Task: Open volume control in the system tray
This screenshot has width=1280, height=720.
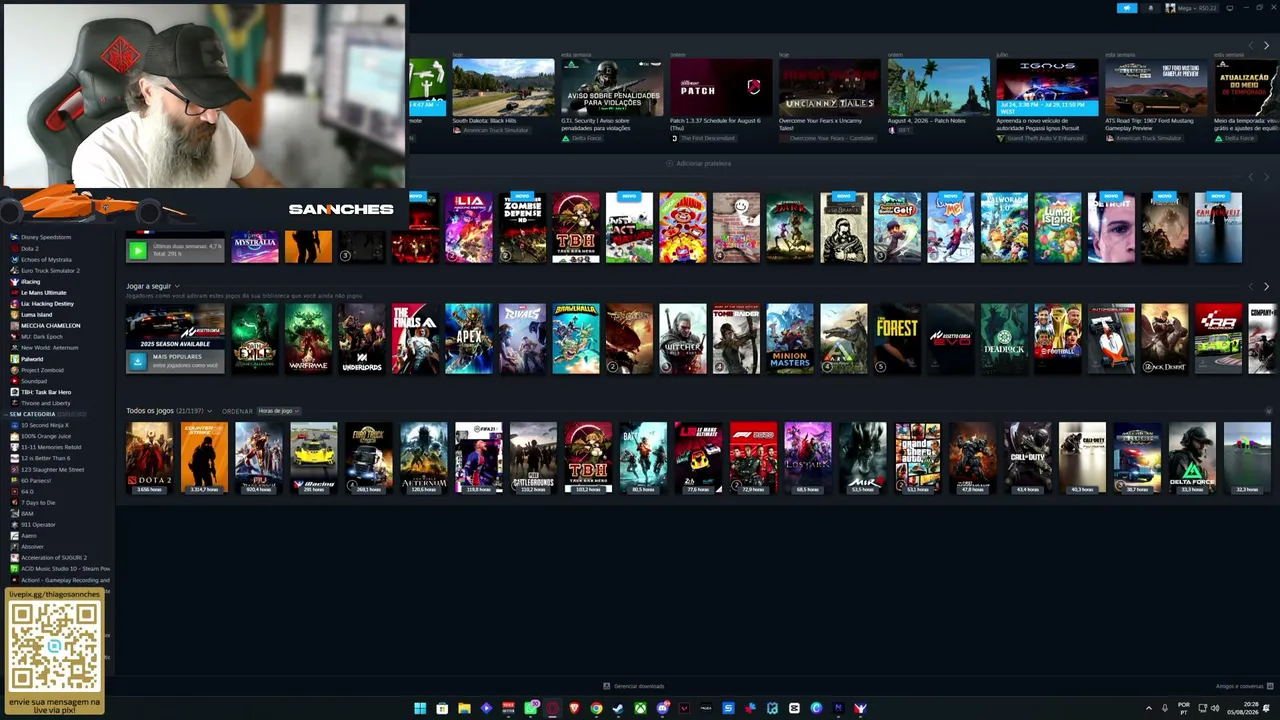Action: (1215, 708)
